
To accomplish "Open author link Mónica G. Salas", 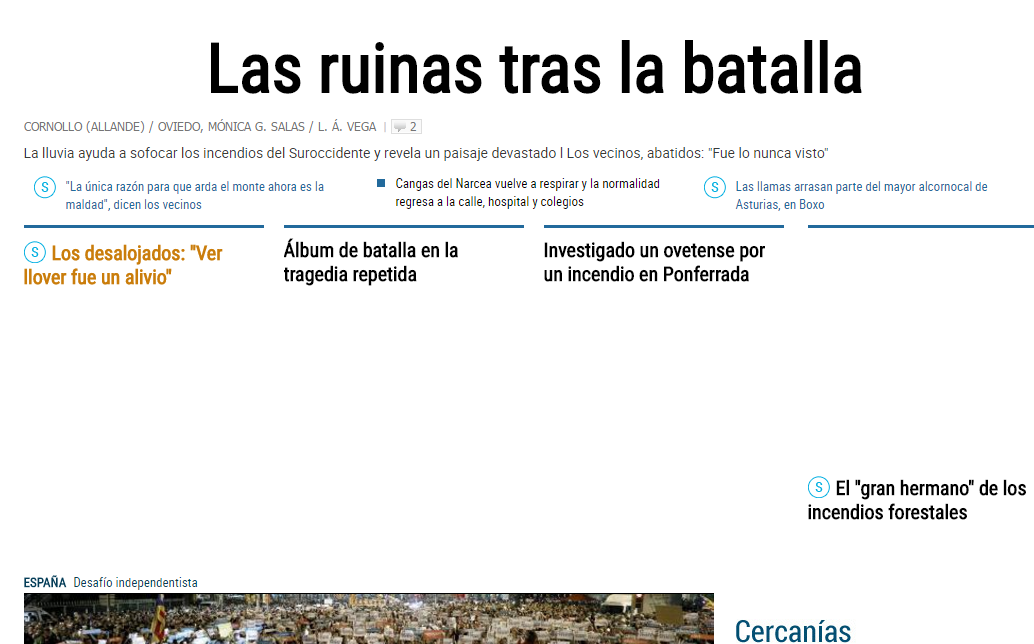I will point(255,127).
